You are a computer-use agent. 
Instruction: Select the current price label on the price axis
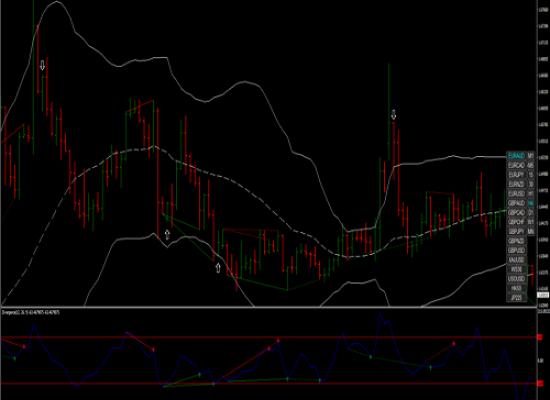coord(543,295)
